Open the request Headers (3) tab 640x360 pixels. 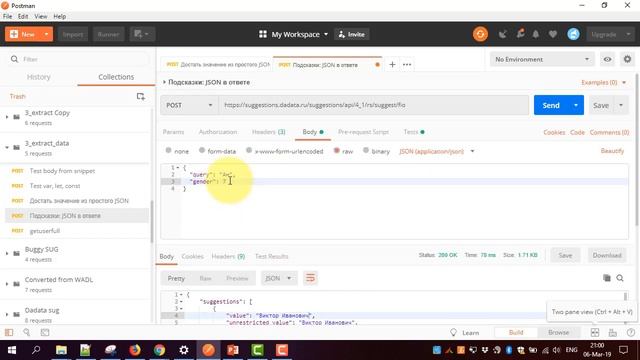(x=269, y=132)
